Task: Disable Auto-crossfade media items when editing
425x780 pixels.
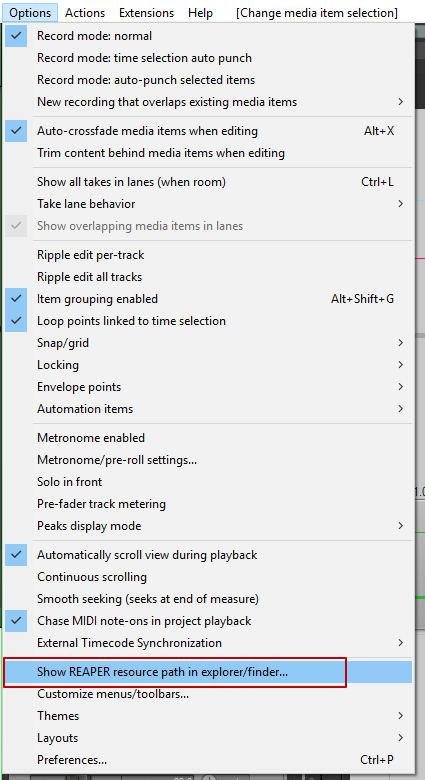Action: click(208, 131)
